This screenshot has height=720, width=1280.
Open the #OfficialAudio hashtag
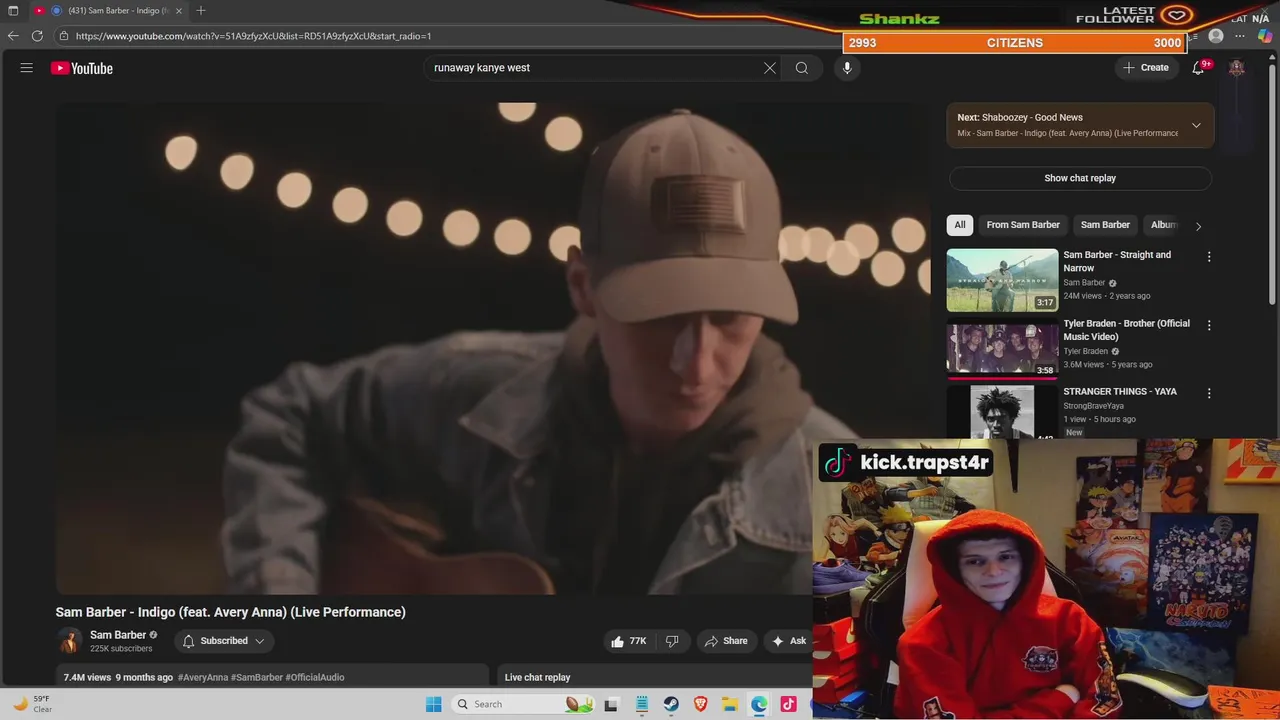315,677
